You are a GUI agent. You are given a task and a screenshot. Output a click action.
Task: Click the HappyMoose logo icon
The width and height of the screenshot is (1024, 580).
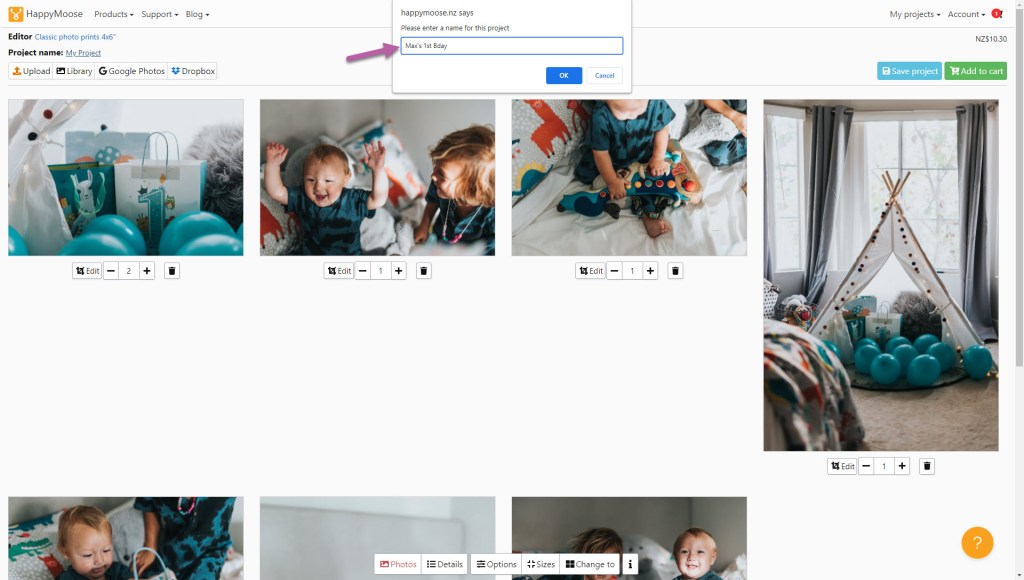(16, 14)
